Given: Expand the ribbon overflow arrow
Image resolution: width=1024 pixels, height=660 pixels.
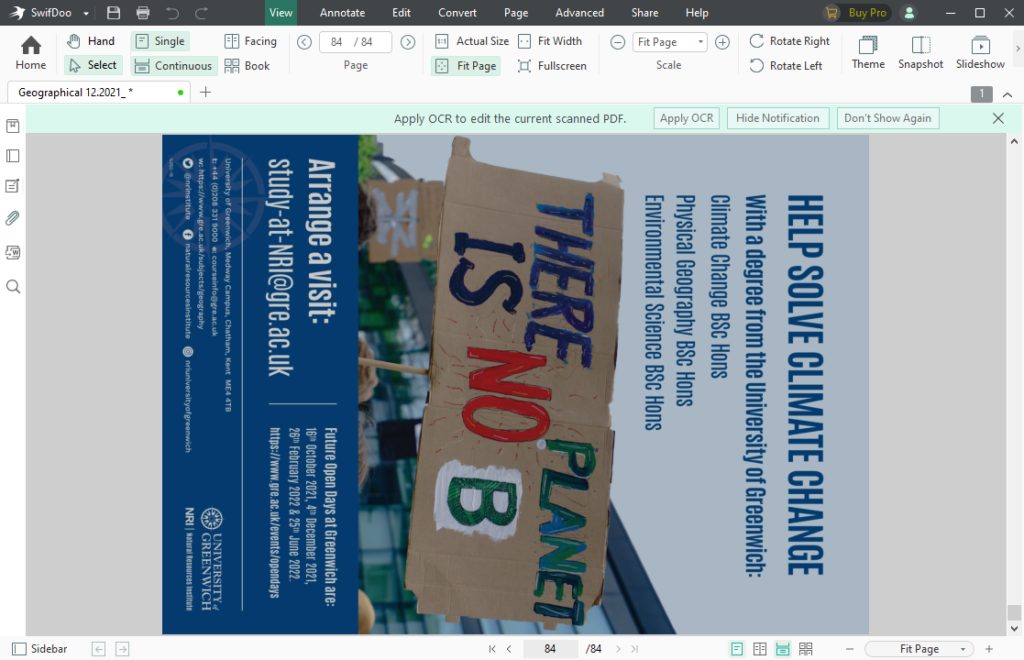Looking at the screenshot, I should coord(1017,48).
